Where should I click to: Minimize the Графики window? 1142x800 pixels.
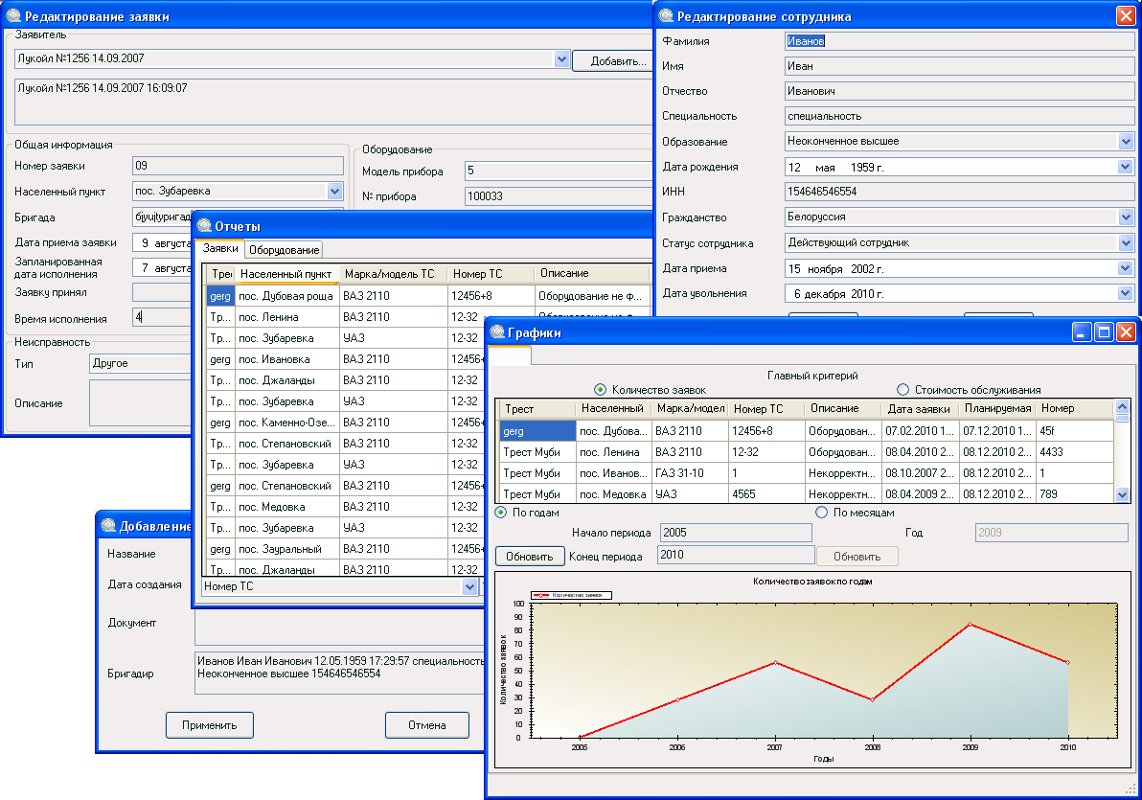(1082, 333)
